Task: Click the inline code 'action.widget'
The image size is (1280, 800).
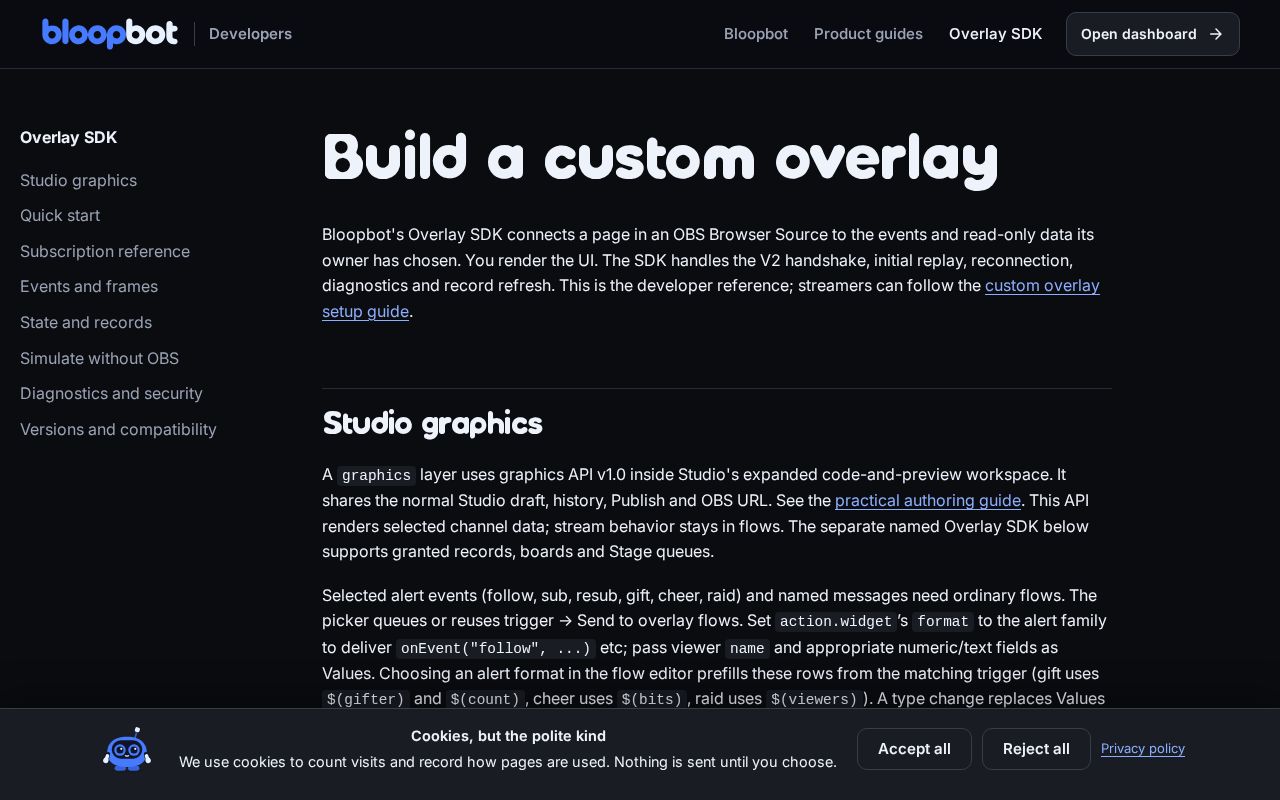Action: click(x=836, y=621)
